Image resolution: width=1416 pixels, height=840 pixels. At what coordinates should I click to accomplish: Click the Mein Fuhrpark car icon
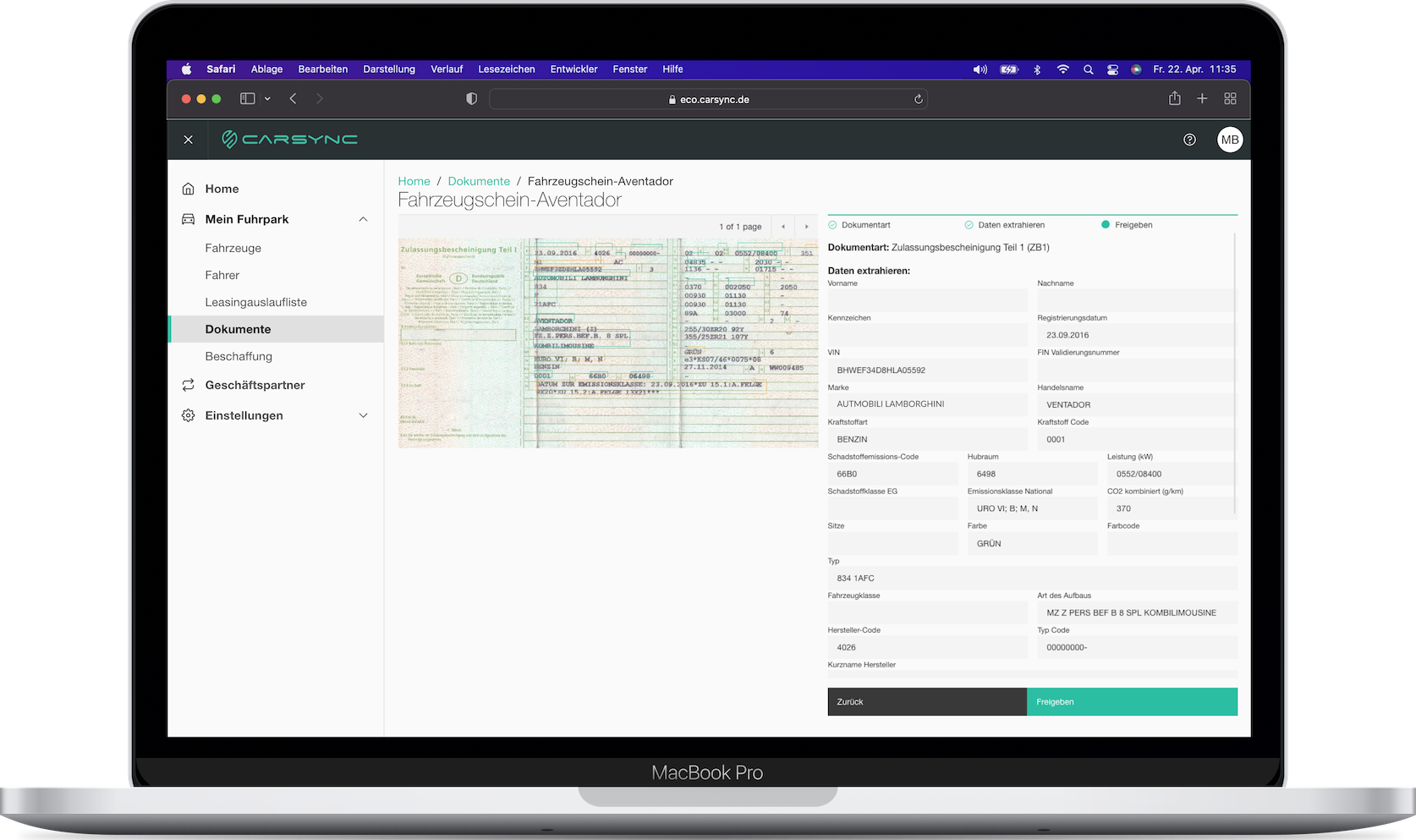189,219
